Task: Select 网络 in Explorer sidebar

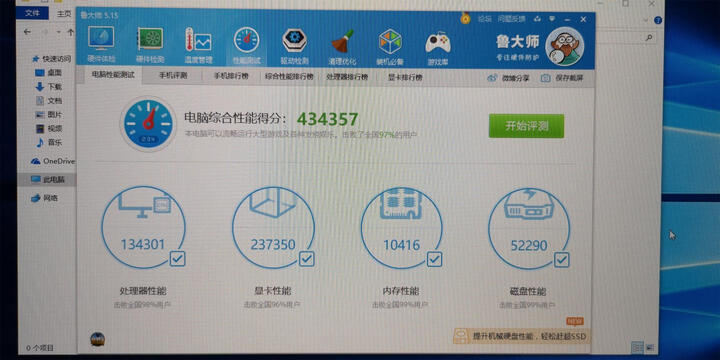Action: [45, 198]
